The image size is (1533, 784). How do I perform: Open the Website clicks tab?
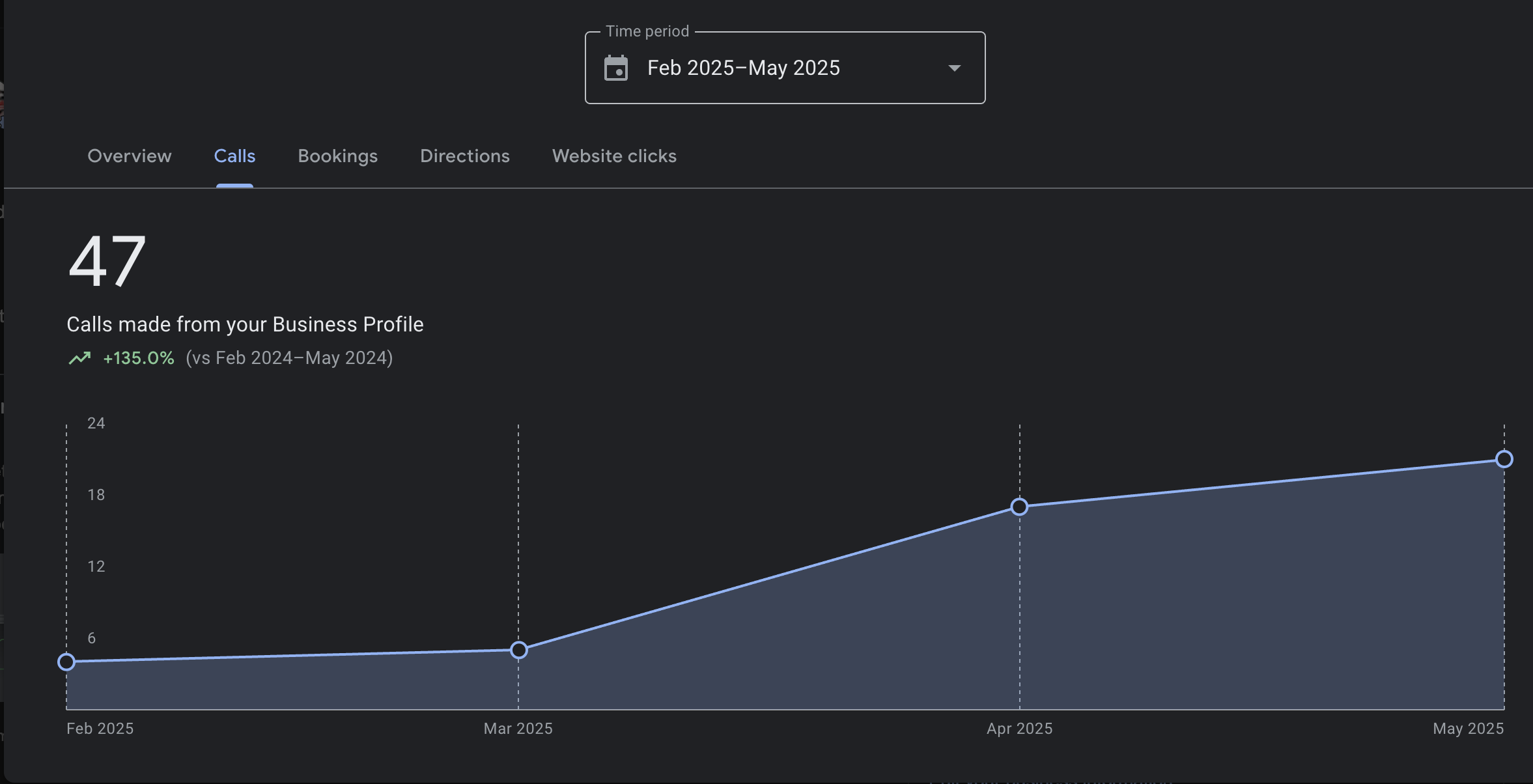613,156
